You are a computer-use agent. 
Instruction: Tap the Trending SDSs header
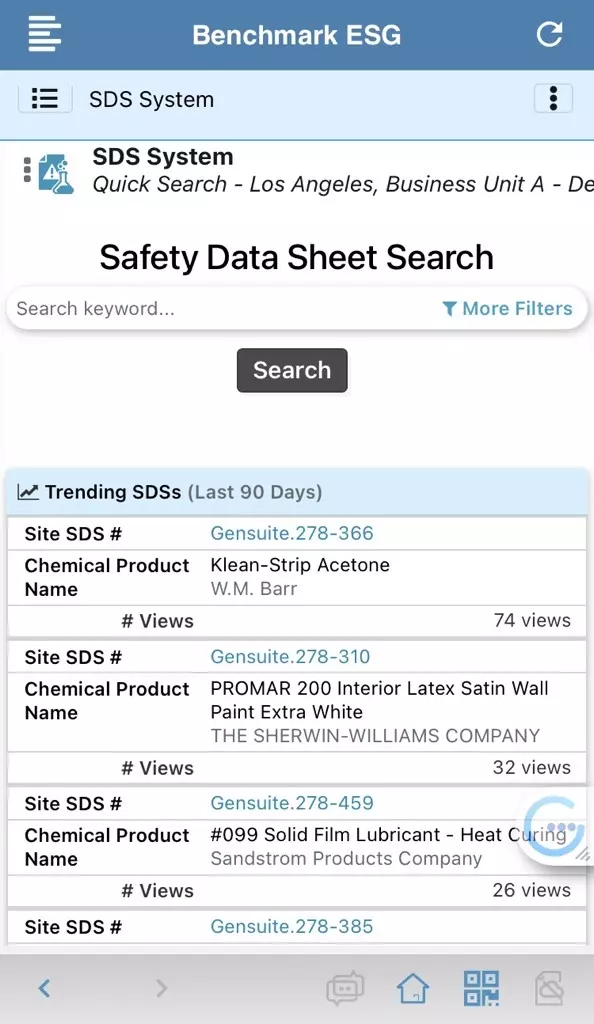(297, 492)
